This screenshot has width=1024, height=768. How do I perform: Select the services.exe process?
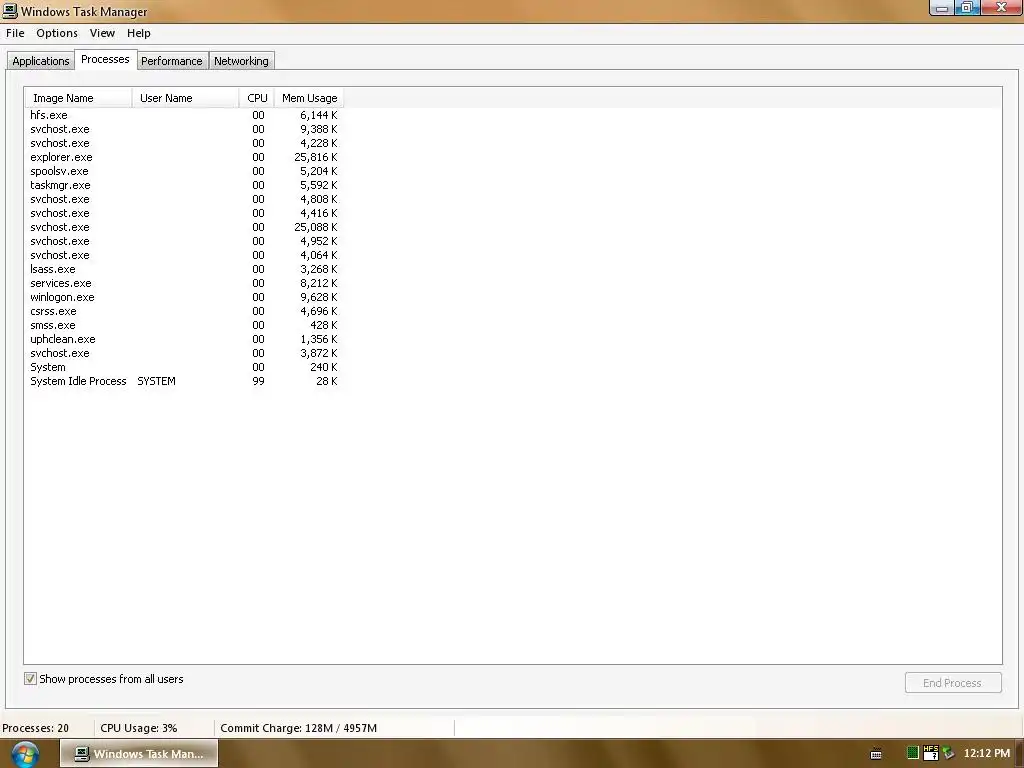(184, 283)
